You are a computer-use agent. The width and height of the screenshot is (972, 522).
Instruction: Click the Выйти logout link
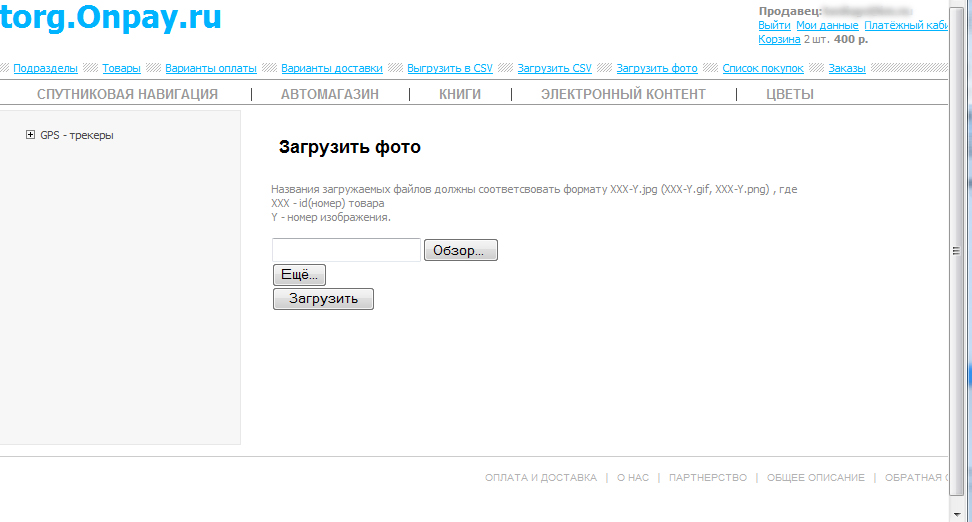[x=774, y=25]
